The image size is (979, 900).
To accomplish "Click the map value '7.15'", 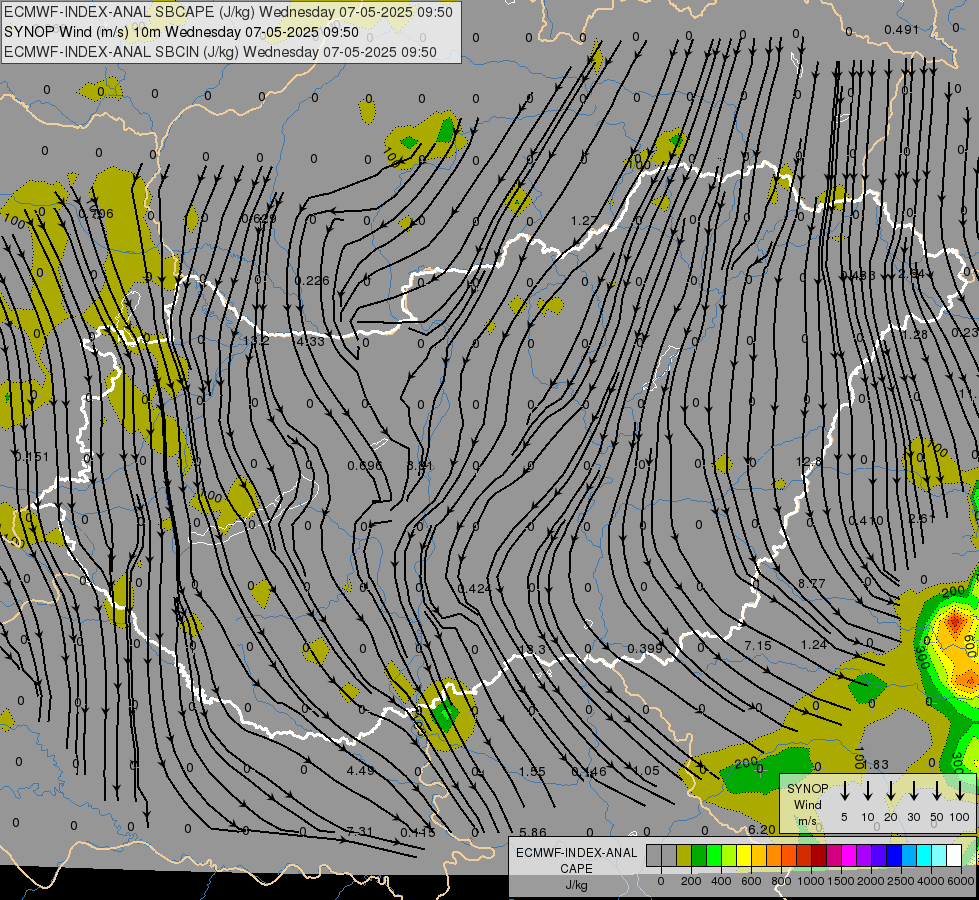I will point(758,645).
